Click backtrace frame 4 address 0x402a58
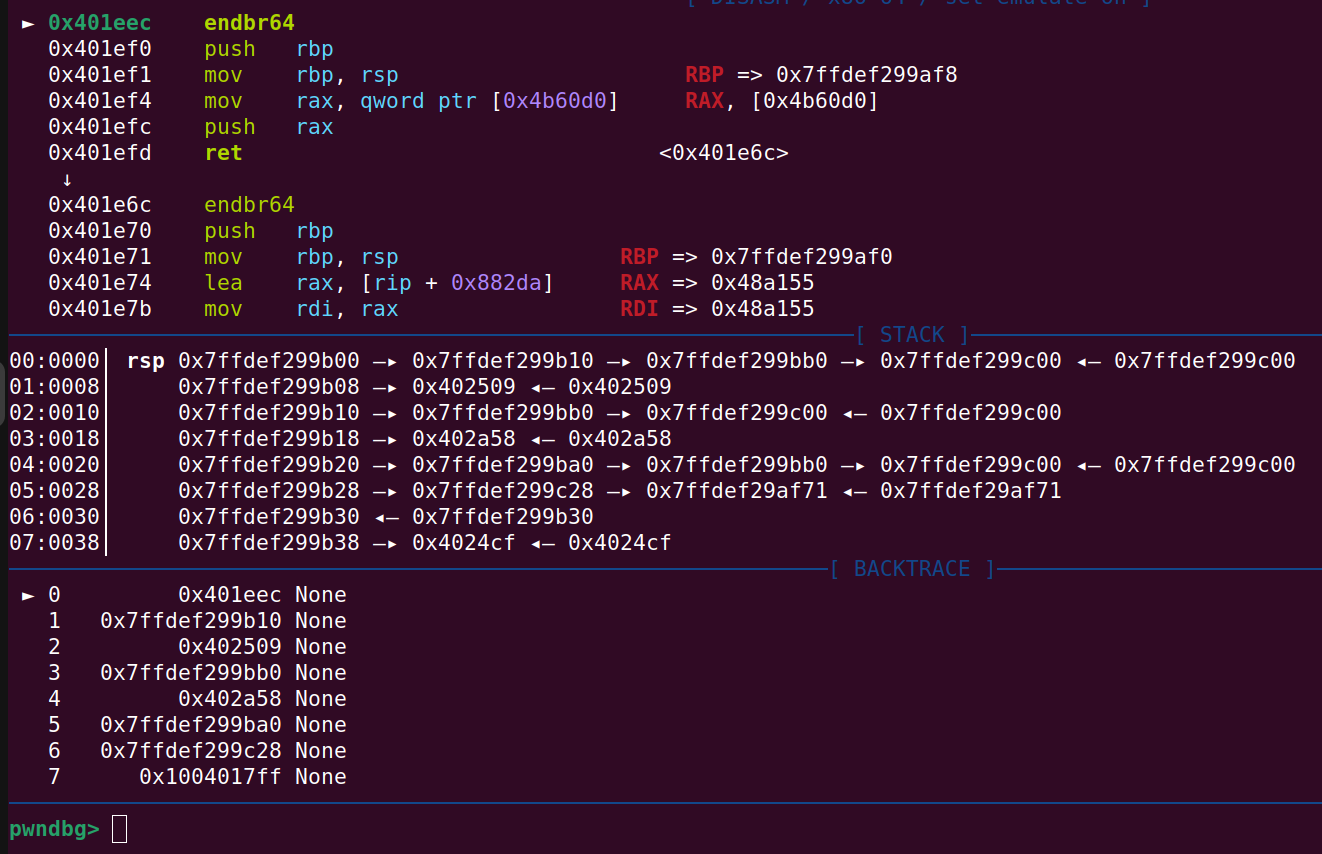The height and width of the screenshot is (854, 1322). (x=229, y=699)
